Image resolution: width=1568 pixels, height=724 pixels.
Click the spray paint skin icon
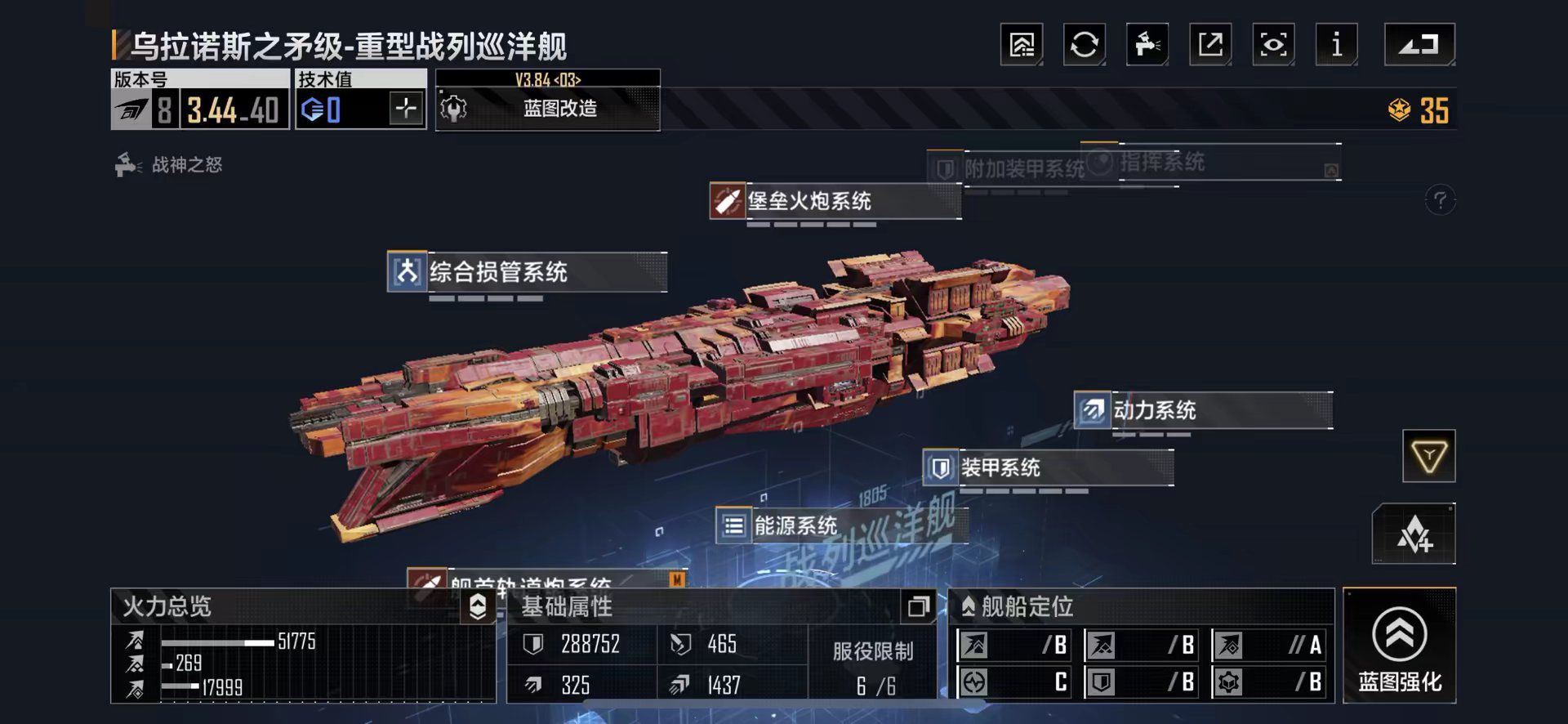click(1147, 44)
